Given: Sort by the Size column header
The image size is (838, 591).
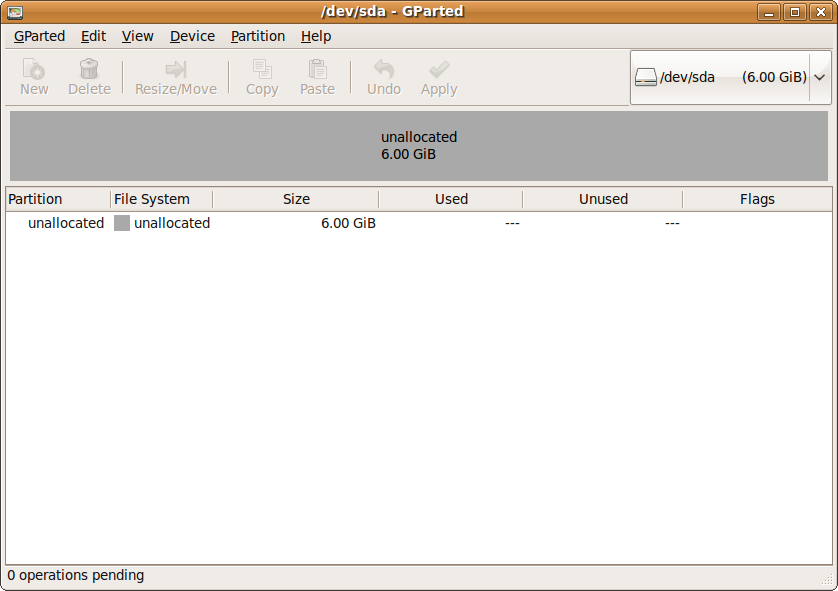Looking at the screenshot, I should (296, 199).
